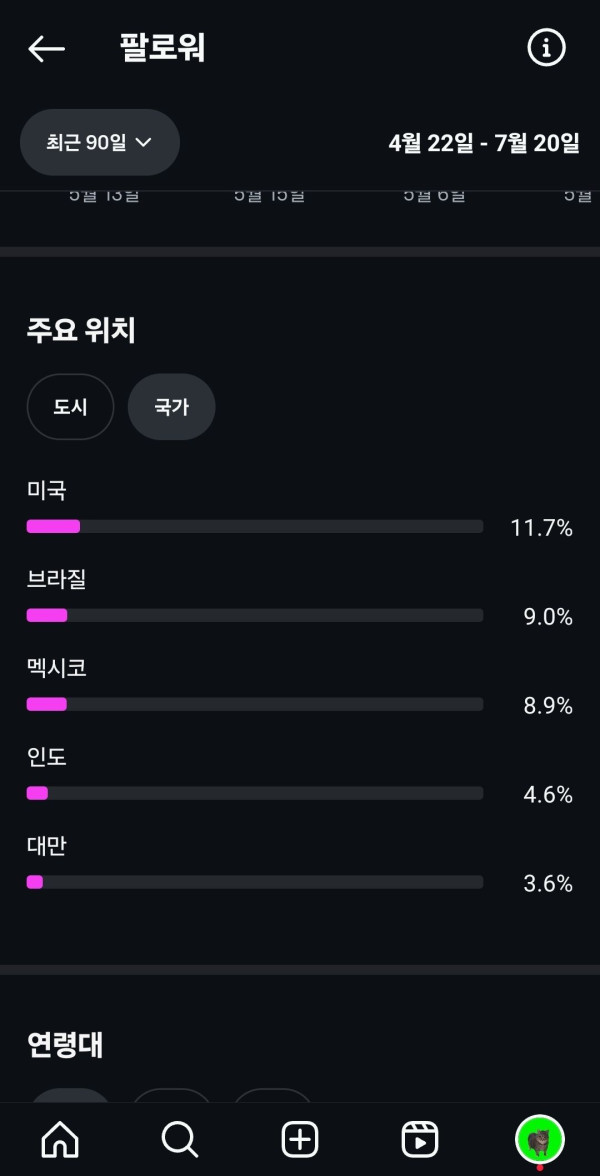Open profile avatar in bottom bar
The height and width of the screenshot is (1176, 600).
540,1138
